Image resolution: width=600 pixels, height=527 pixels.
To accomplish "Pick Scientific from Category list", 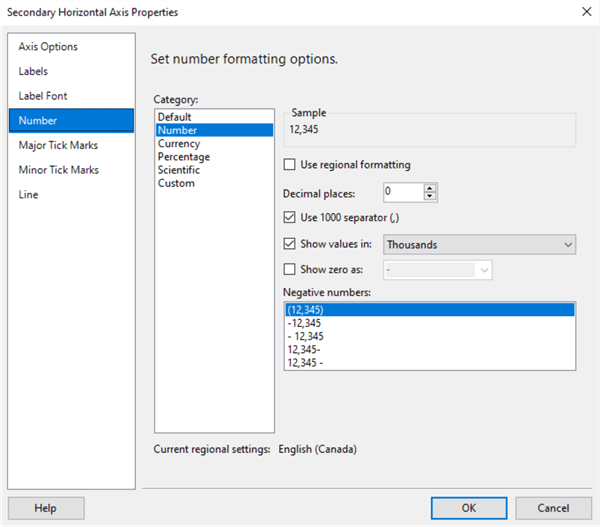I will point(179,170).
